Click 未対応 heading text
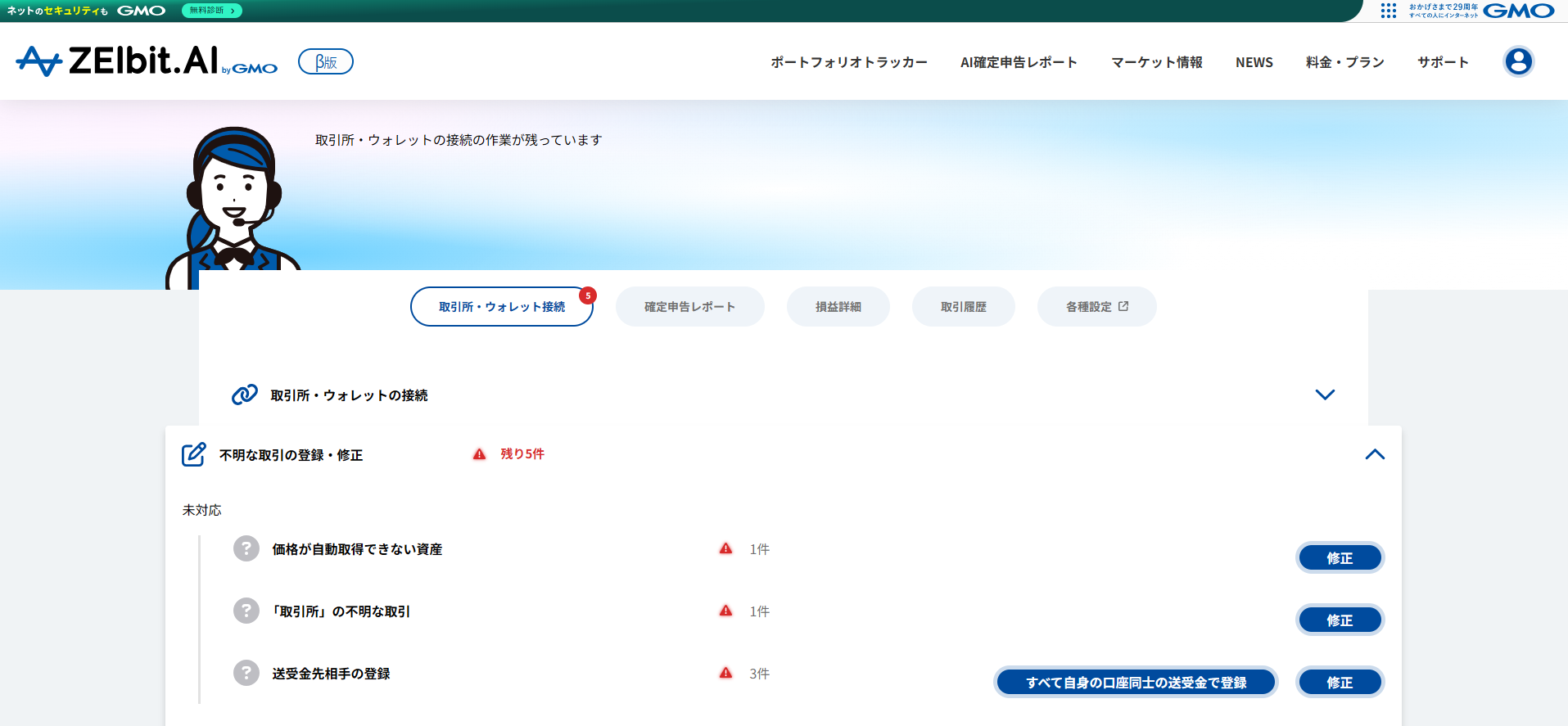 tap(201, 510)
